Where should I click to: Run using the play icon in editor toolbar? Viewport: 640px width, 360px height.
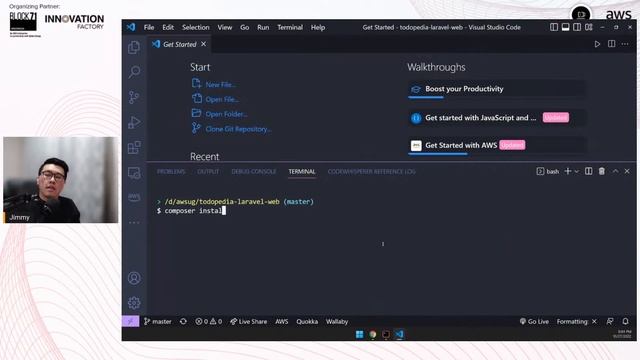[x=597, y=44]
